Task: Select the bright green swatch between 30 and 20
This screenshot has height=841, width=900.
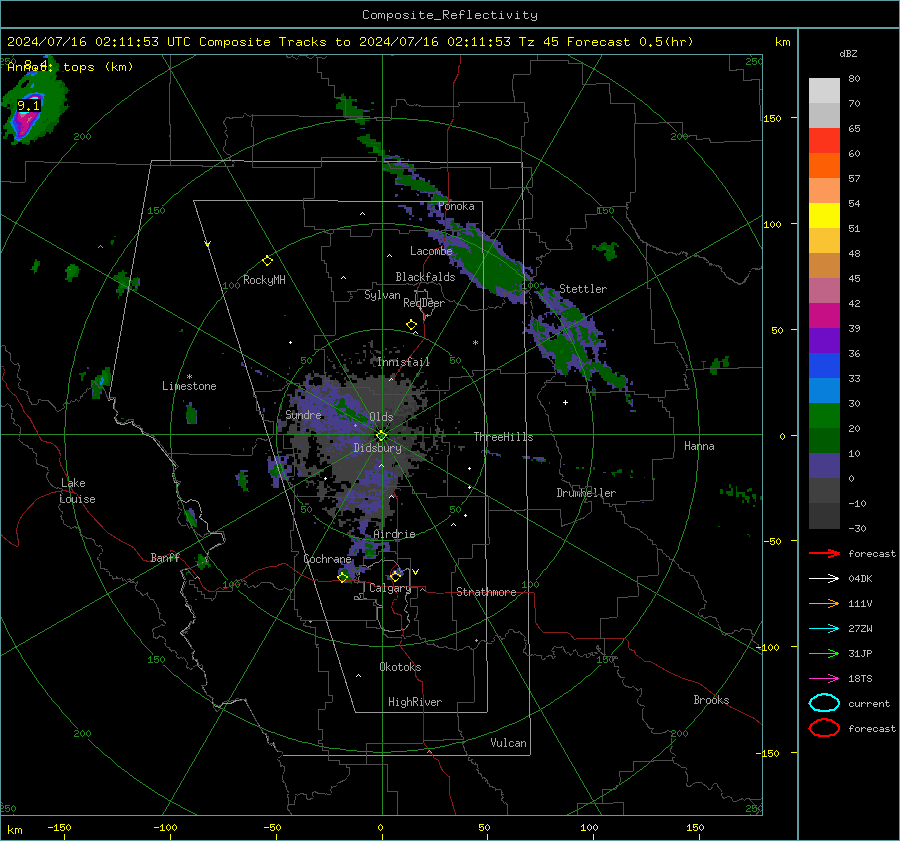Action: [x=824, y=416]
